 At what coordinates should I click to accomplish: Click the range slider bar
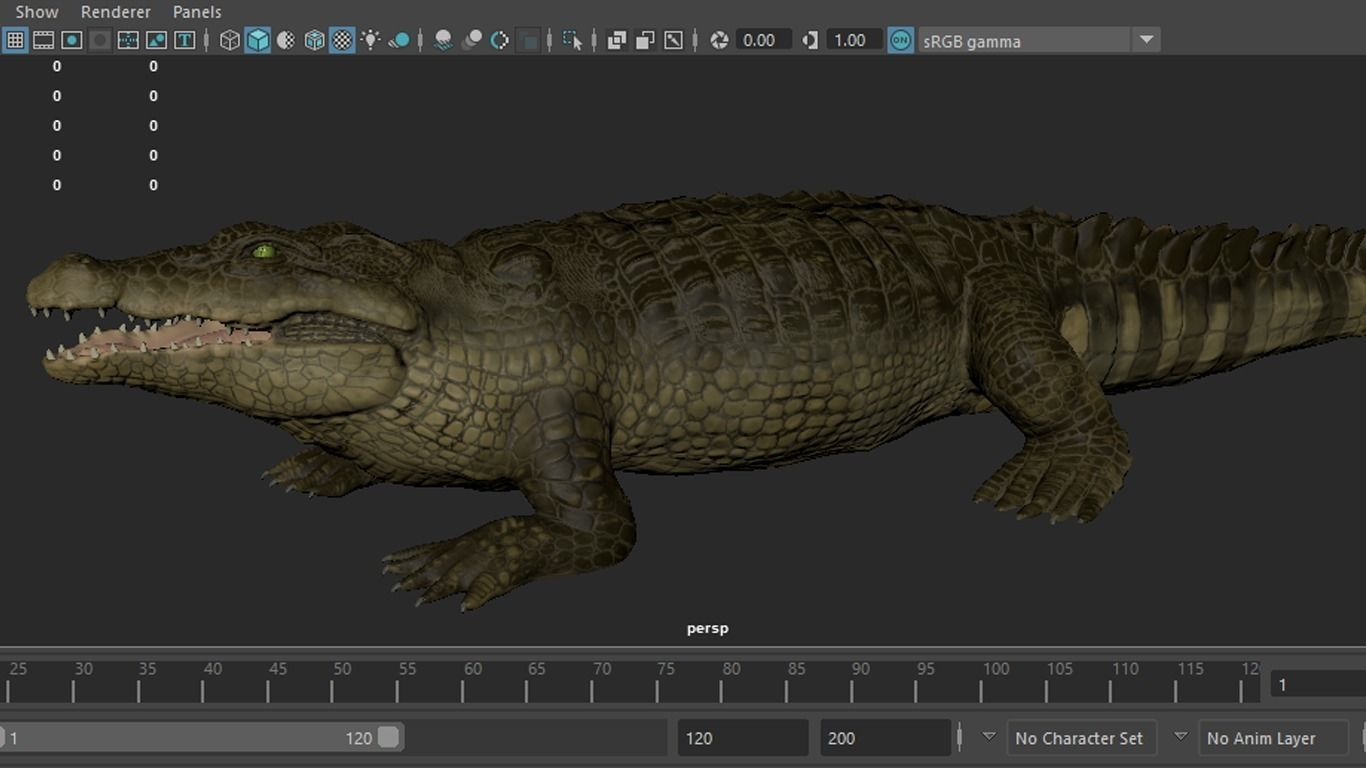pos(200,738)
